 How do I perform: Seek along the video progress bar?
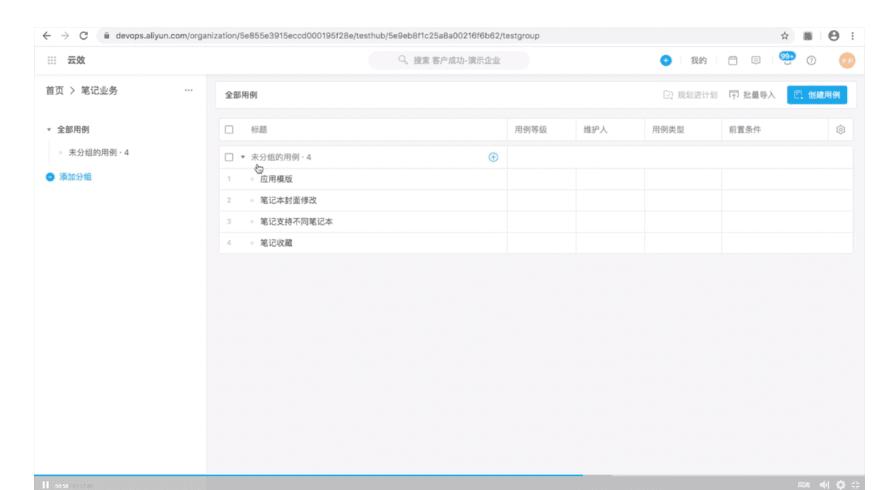449,476
